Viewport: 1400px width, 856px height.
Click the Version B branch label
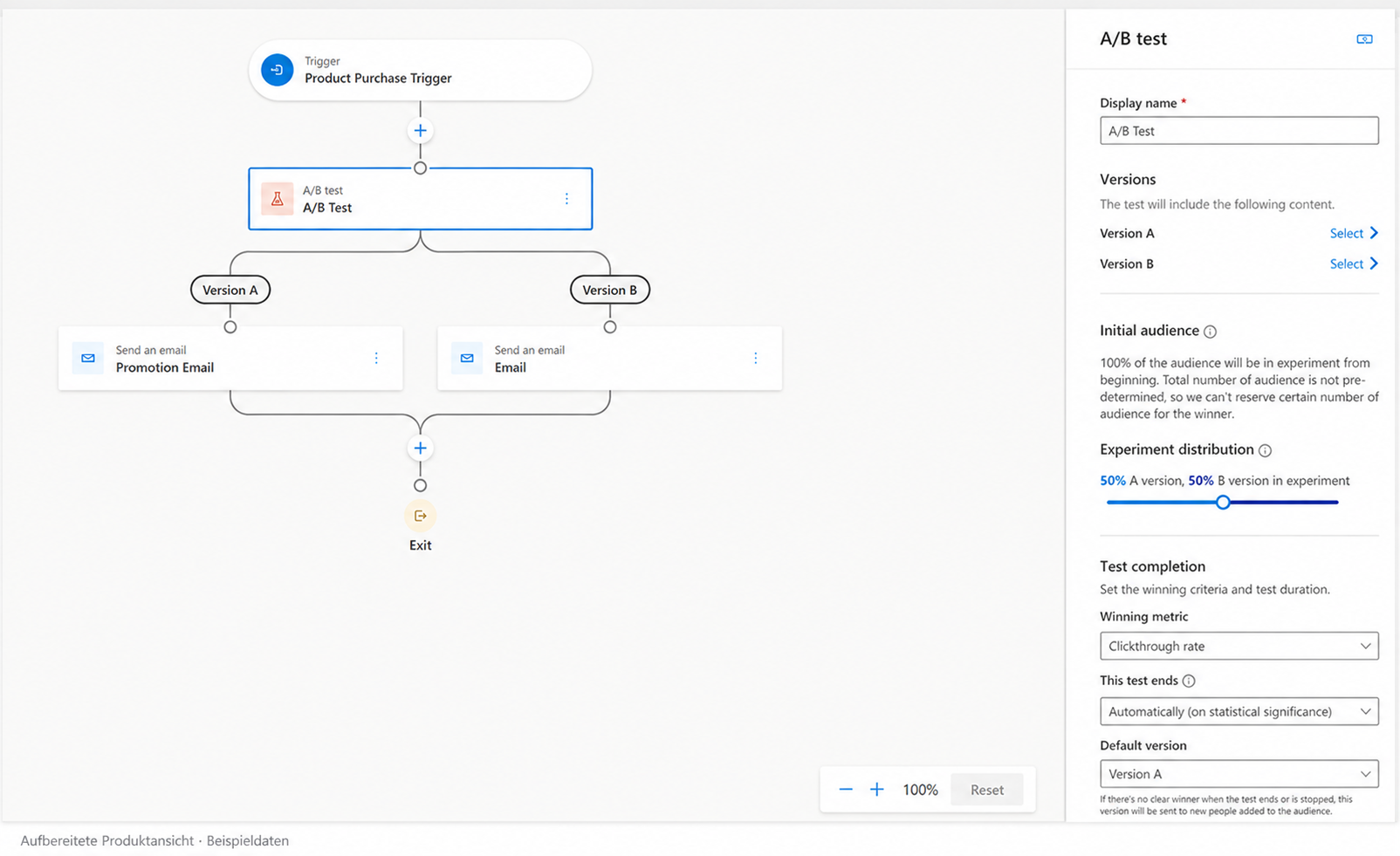click(x=610, y=290)
